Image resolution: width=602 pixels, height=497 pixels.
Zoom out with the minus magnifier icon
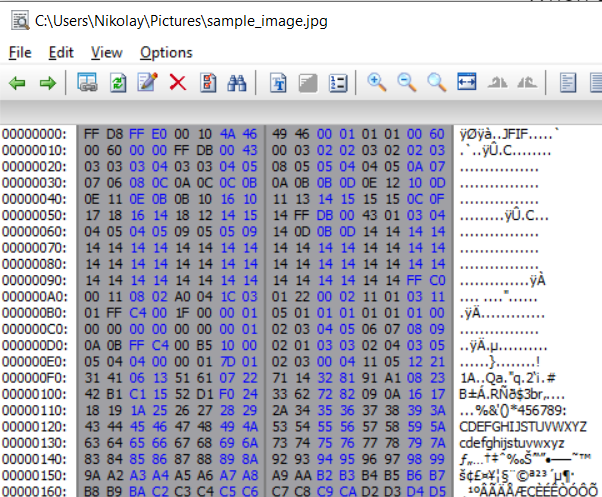pos(407,83)
